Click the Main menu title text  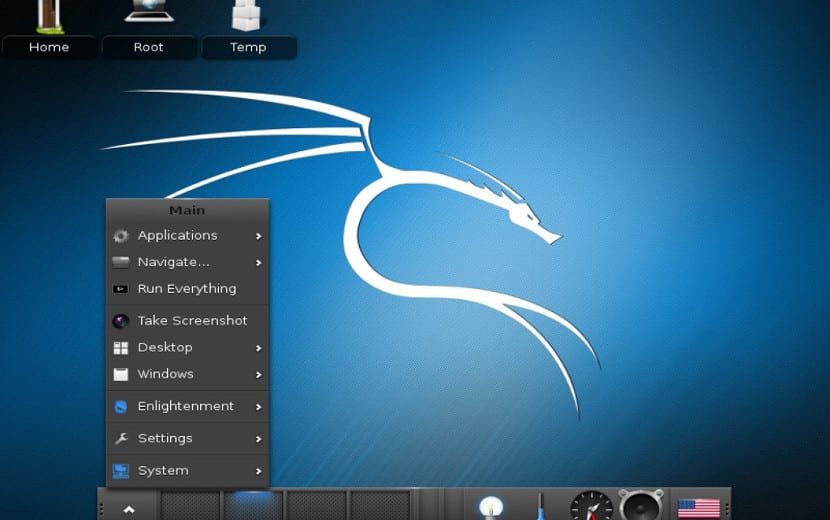coord(187,211)
